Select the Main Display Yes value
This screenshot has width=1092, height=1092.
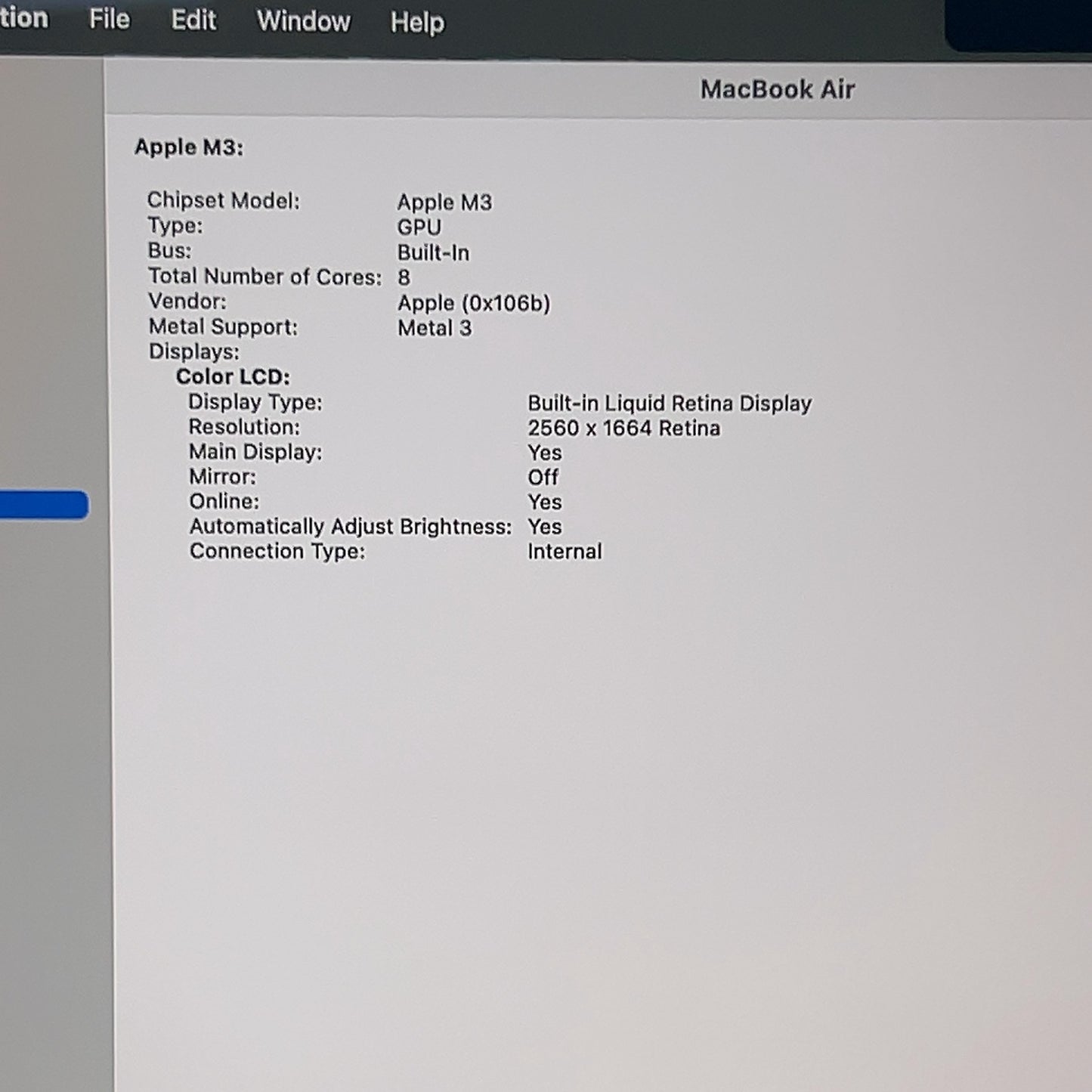tap(545, 453)
